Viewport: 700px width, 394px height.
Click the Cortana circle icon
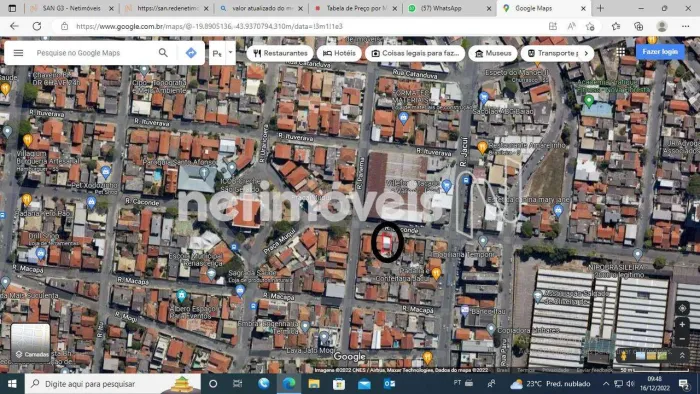point(213,384)
